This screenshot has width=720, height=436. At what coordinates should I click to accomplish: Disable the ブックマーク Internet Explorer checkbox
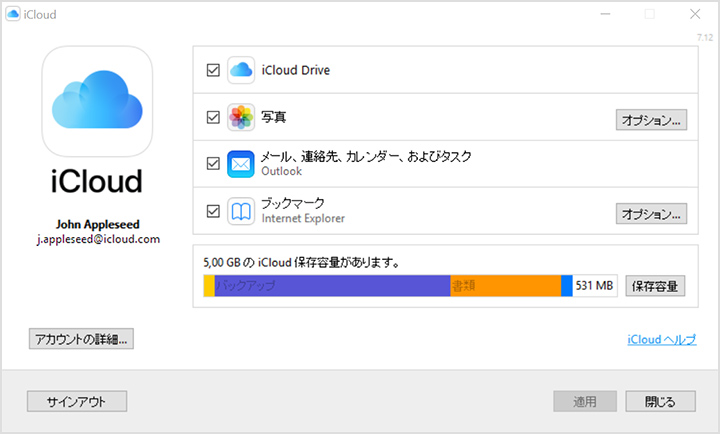tap(212, 211)
